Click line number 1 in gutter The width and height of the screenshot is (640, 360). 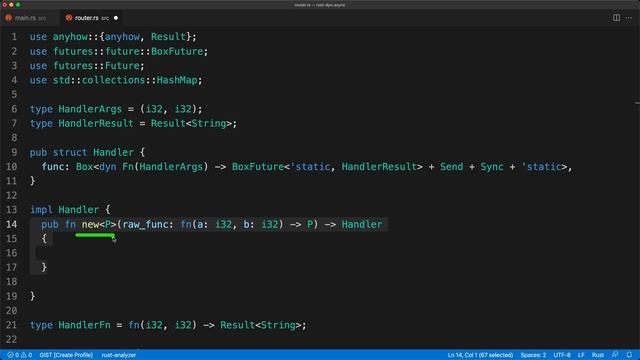click(14, 37)
